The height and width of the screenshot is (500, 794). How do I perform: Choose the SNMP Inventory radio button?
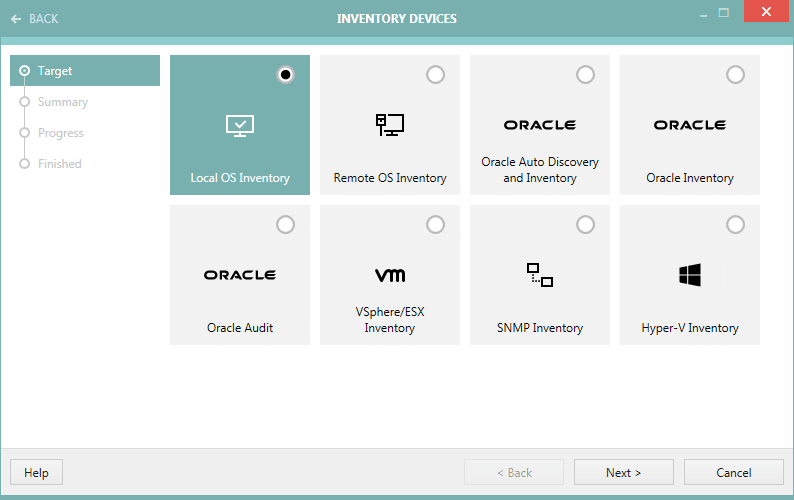tap(585, 225)
